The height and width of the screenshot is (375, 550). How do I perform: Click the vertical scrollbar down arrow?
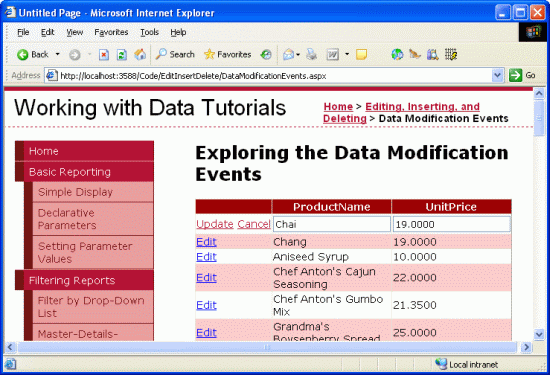539,334
